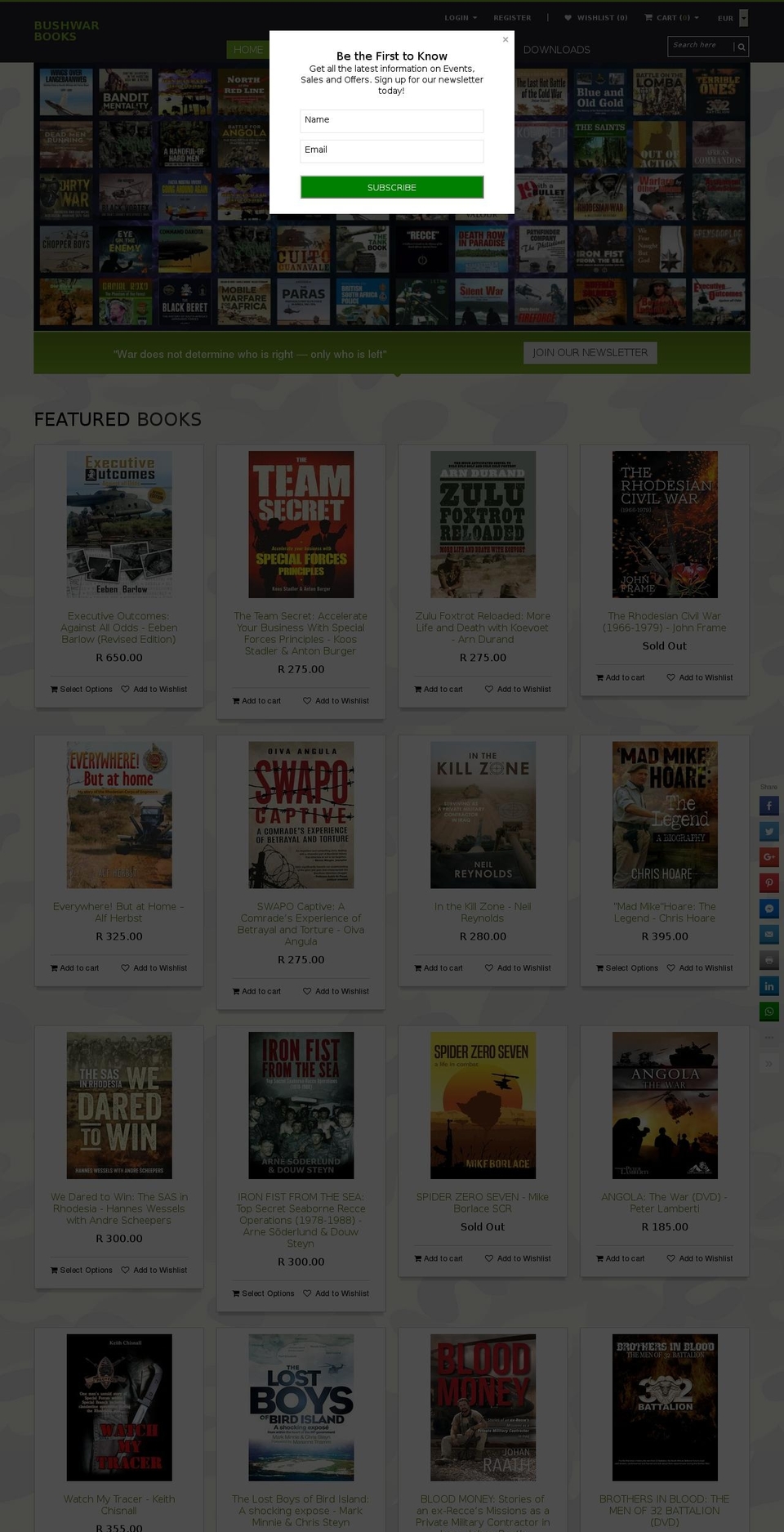Screen dimensions: 784x1532
Task: Click the green SUBSCRIBE button
Action: [x=392, y=187]
